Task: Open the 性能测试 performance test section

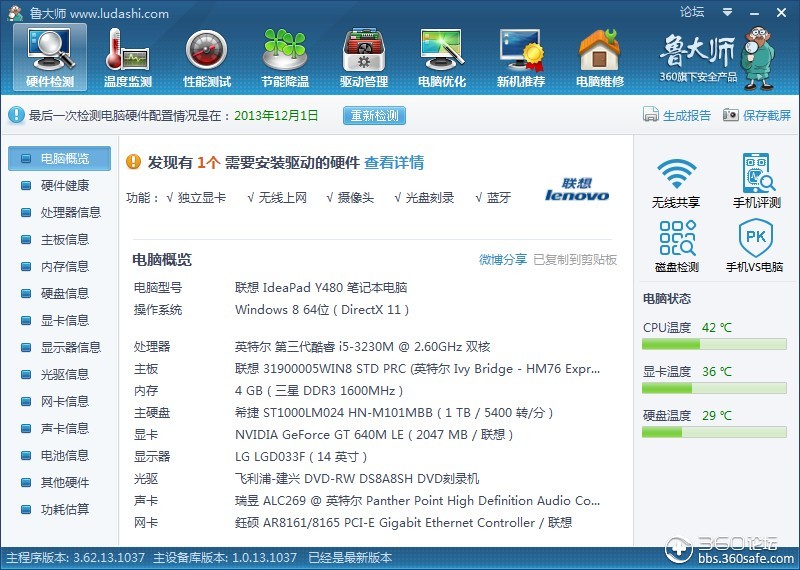Action: (x=207, y=56)
